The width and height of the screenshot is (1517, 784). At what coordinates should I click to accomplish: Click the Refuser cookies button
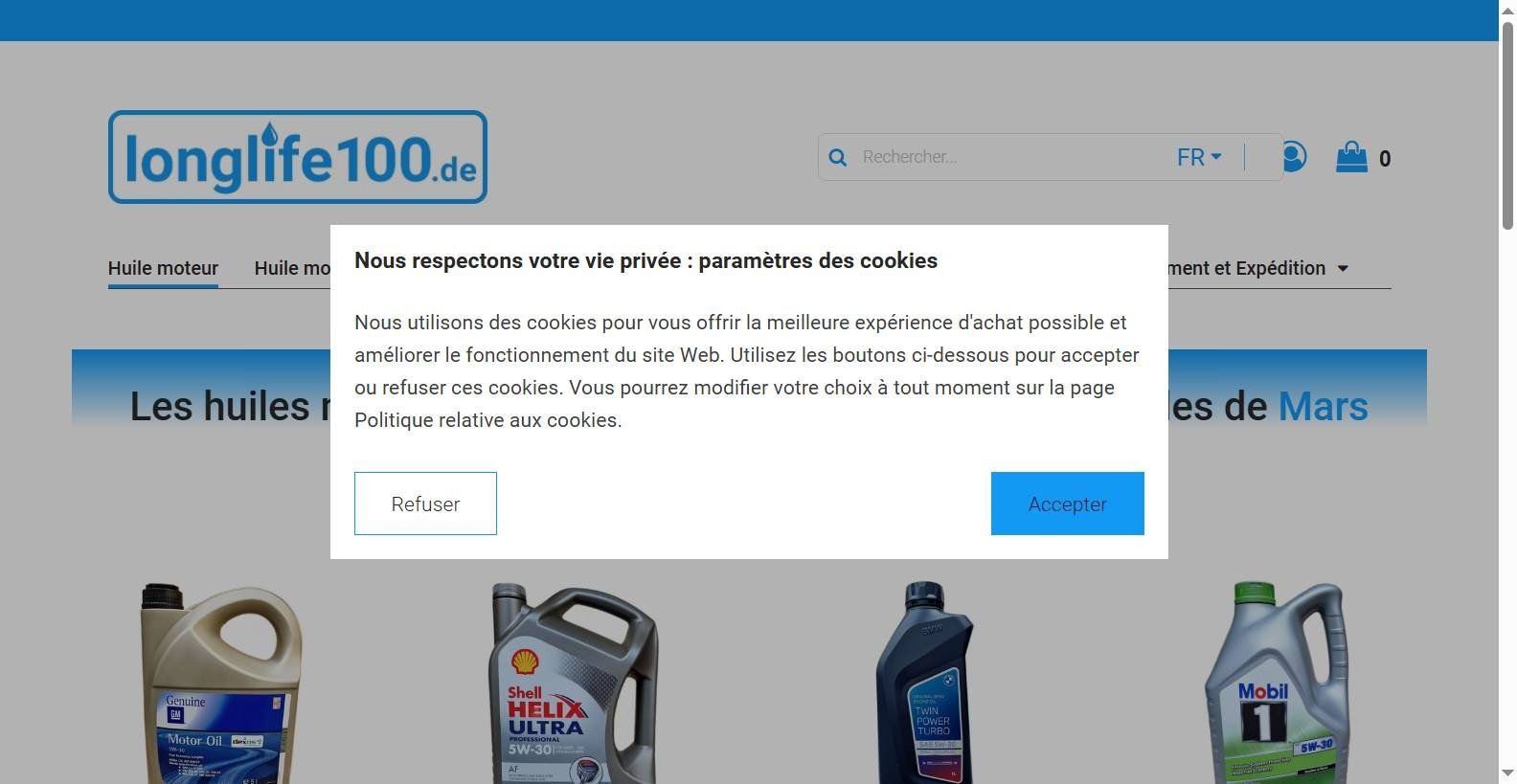pyautogui.click(x=425, y=504)
